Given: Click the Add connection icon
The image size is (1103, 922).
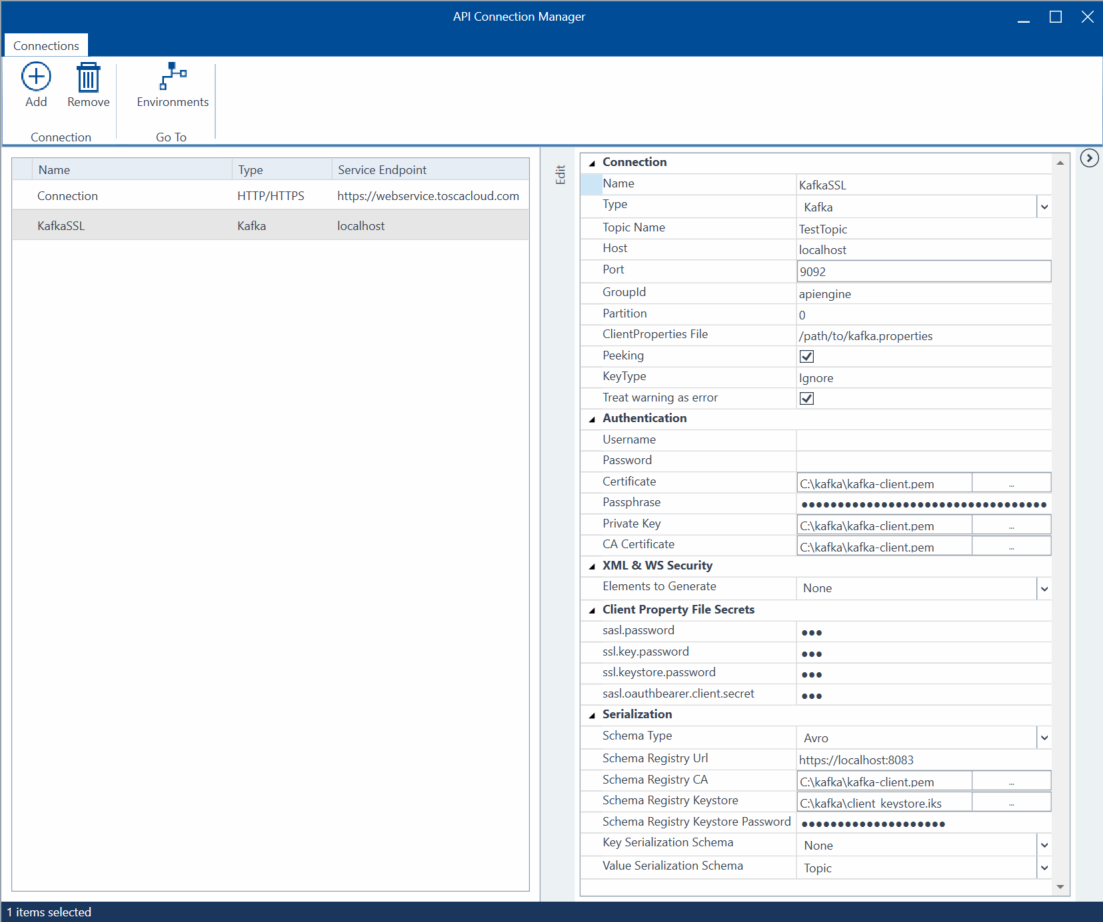Looking at the screenshot, I should point(36,78).
